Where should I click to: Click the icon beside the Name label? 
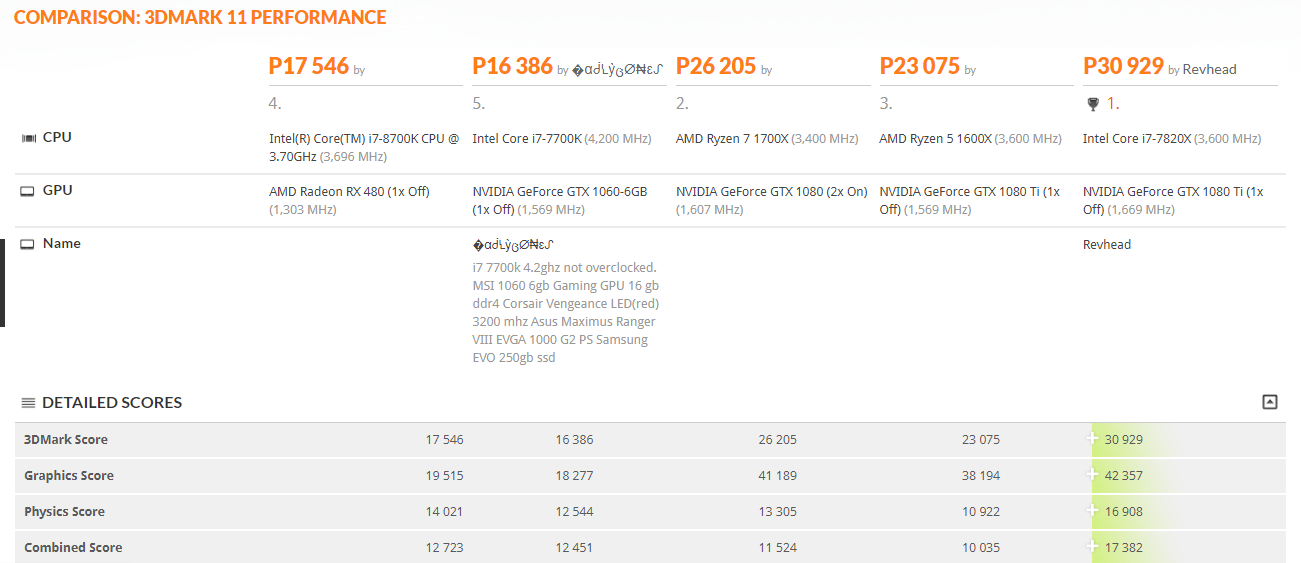click(28, 244)
